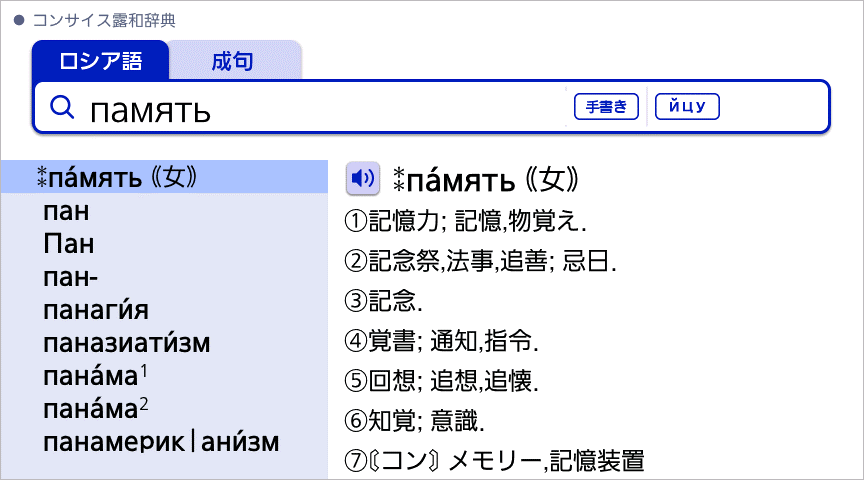
Task: Click definition ⑥ 知覚; 意識
Action: (414, 420)
